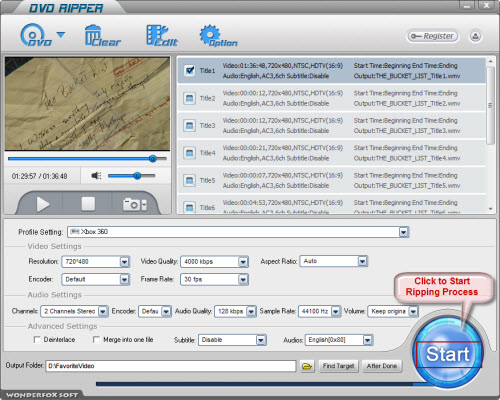Image resolution: width=500 pixels, height=400 pixels.
Task: Seek on the video progress slider
Action: [87, 159]
